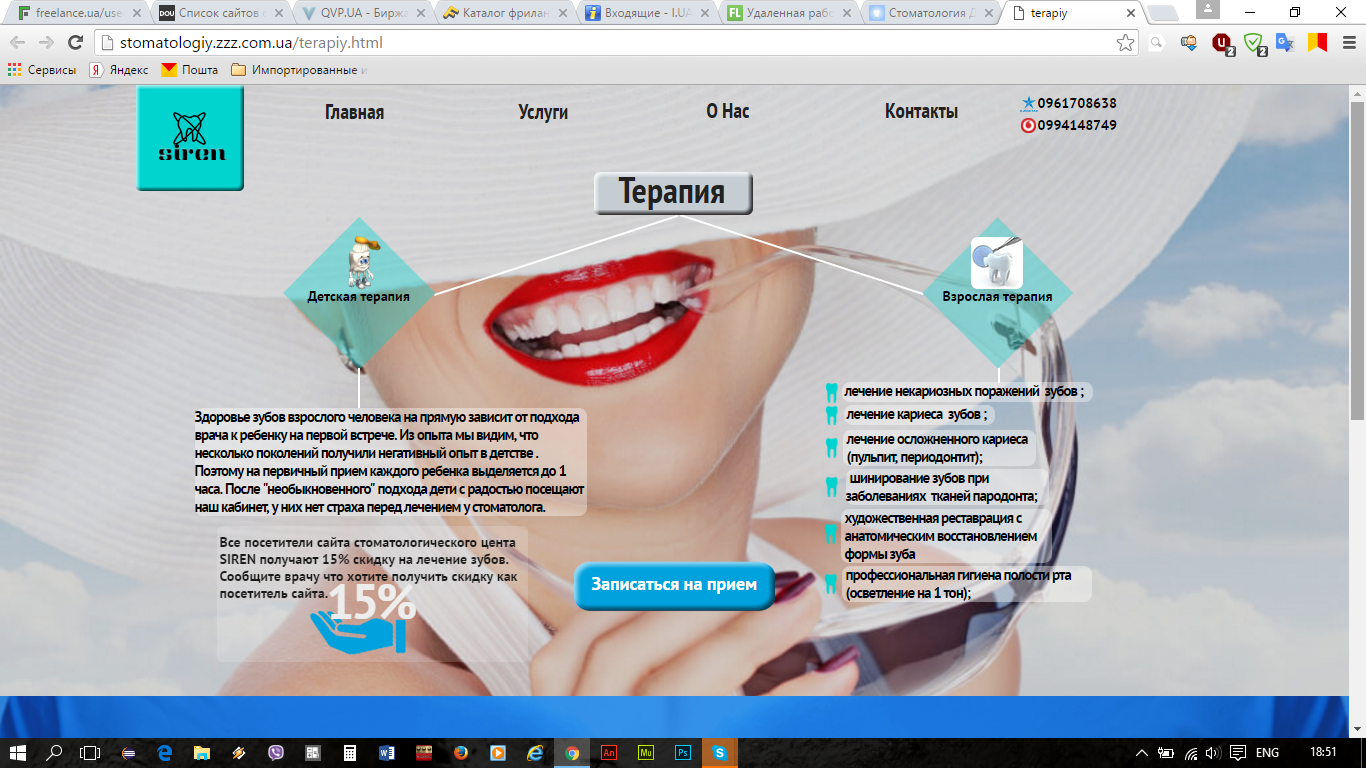Open Adobe Muse from the taskbar

[646, 753]
